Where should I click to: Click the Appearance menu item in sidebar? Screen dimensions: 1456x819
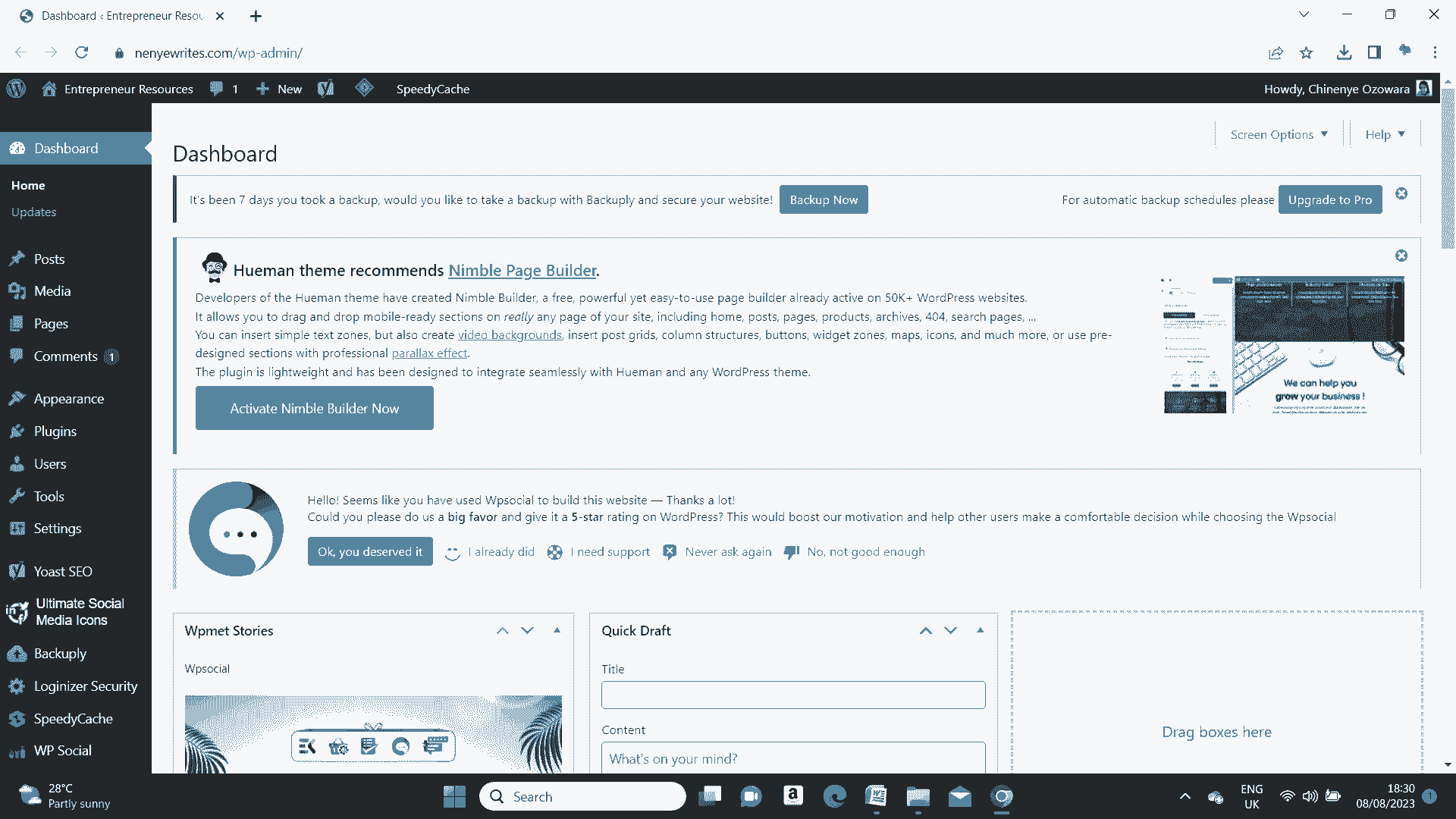69,398
